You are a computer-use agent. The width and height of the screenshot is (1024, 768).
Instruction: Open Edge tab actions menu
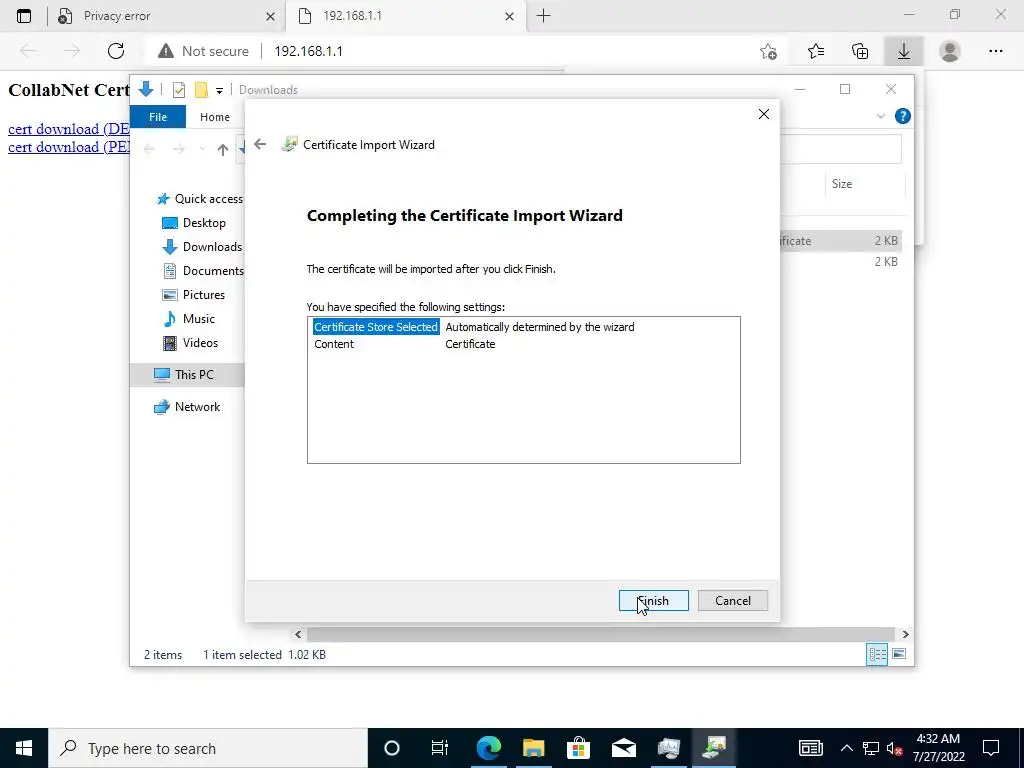click(24, 16)
